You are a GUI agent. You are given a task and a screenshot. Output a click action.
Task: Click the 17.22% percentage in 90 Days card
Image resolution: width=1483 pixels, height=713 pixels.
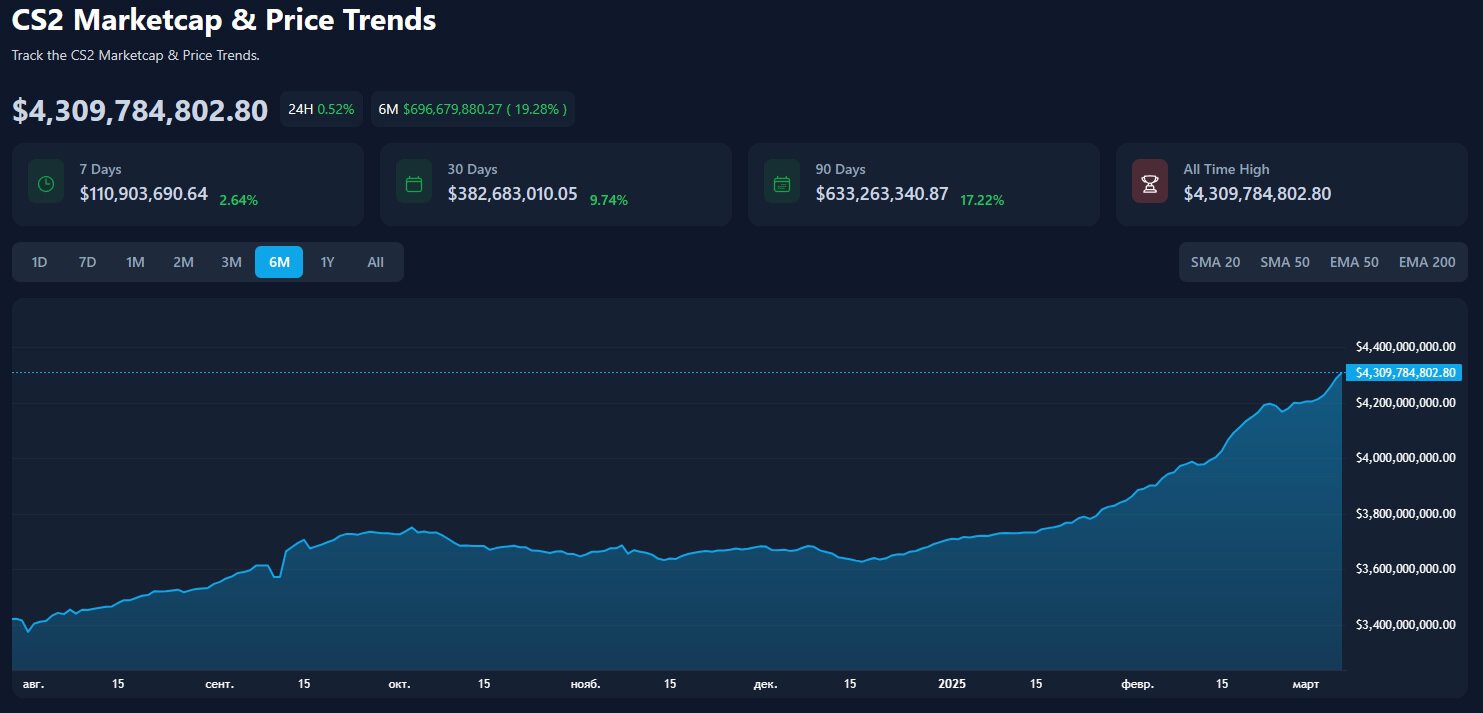click(982, 200)
